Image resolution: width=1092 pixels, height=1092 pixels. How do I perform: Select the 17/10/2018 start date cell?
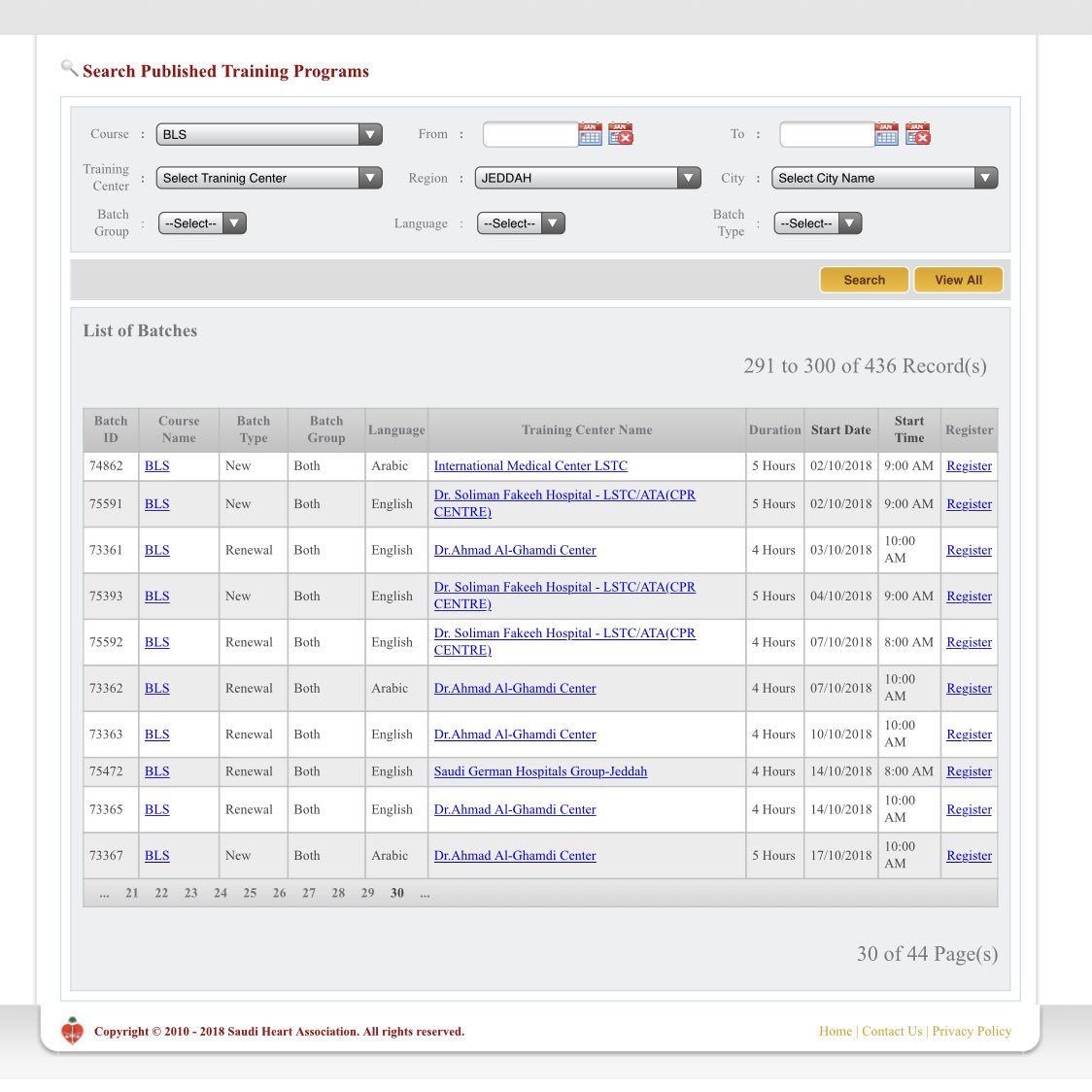click(x=840, y=856)
